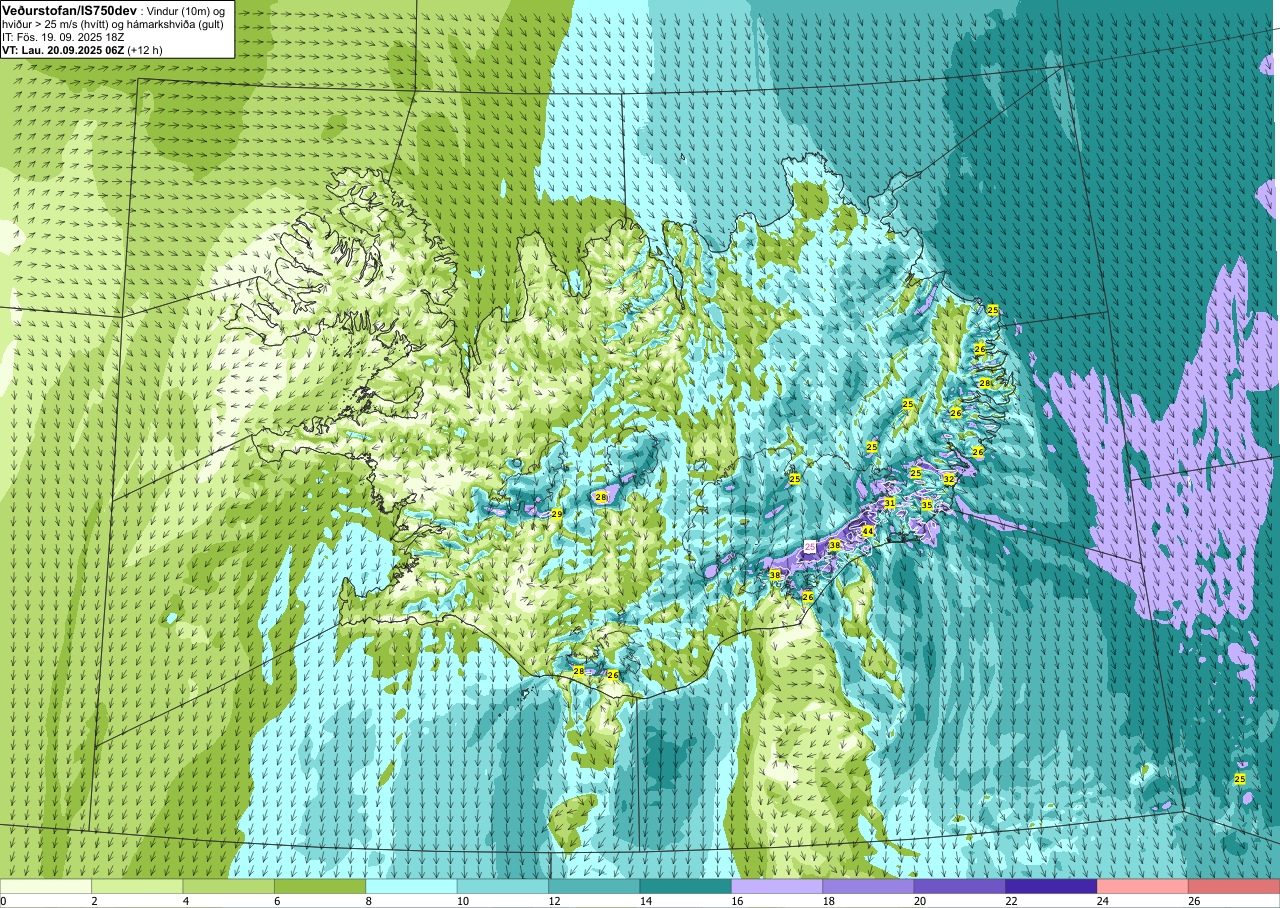Click the legend scale label 22
1280x908 pixels.
[1012, 901]
